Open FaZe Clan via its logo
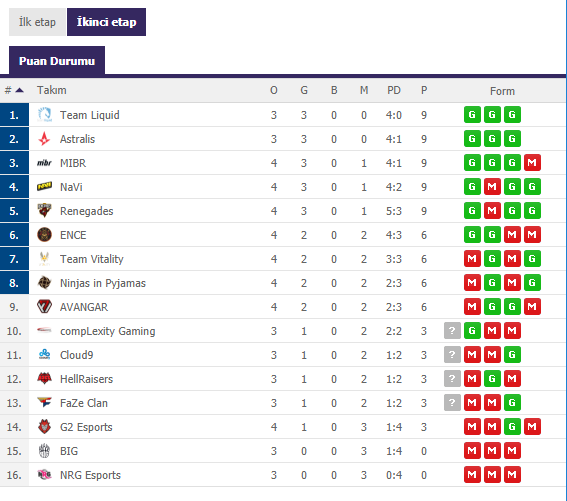Viewport: 567px width, 501px height. (44, 402)
